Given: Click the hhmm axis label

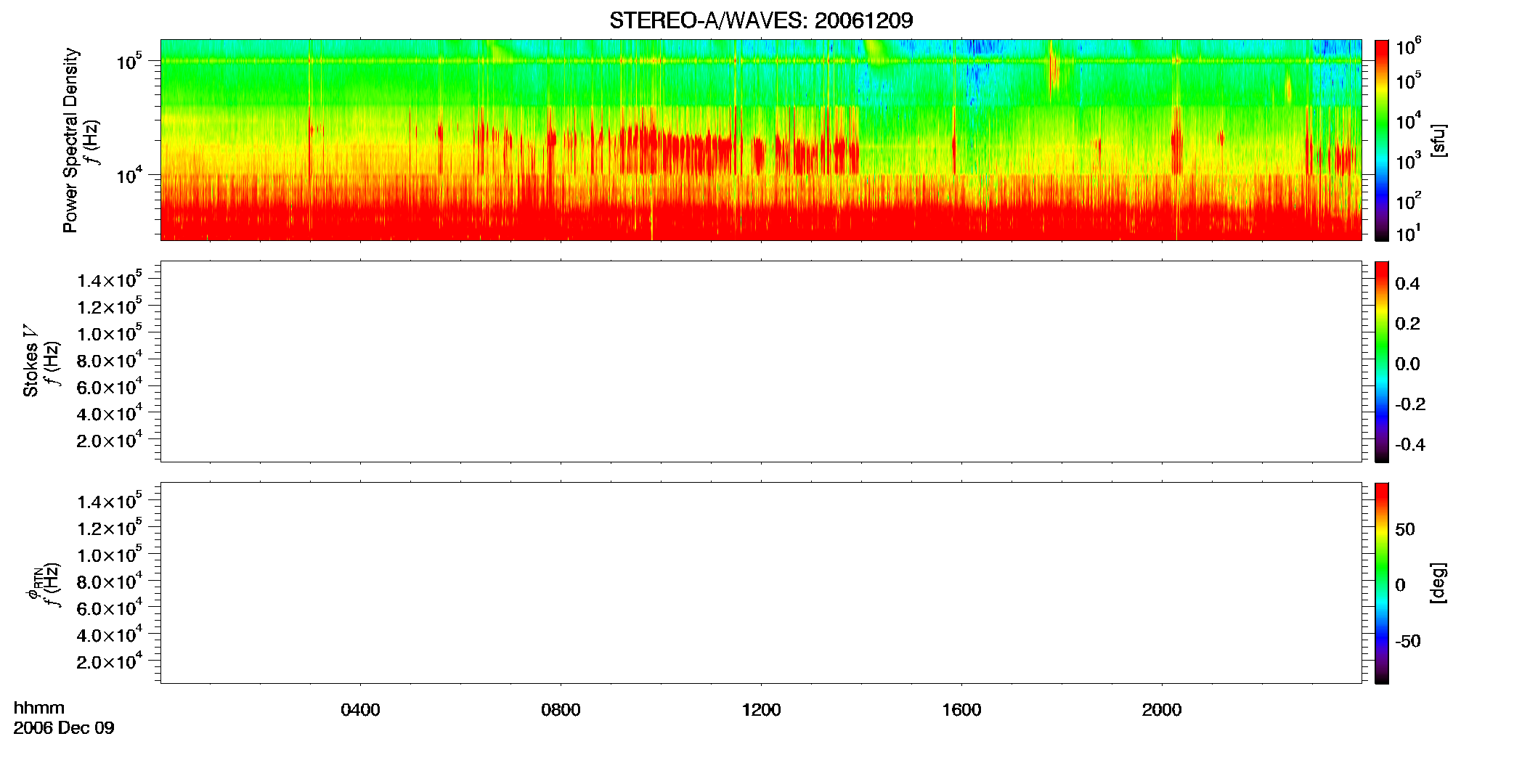Looking at the screenshot, I should pyautogui.click(x=39, y=708).
